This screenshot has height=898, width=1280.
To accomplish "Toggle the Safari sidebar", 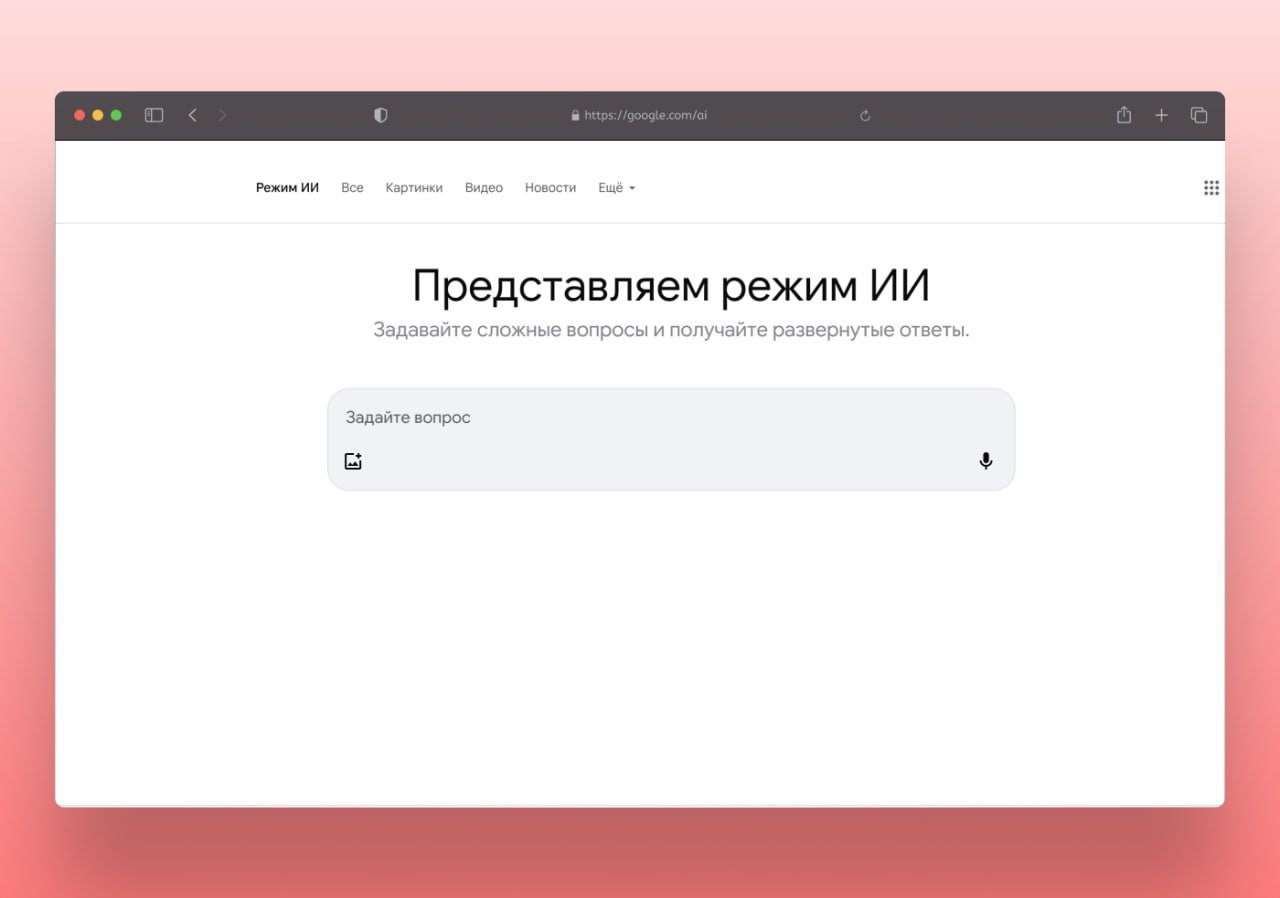I will point(154,116).
